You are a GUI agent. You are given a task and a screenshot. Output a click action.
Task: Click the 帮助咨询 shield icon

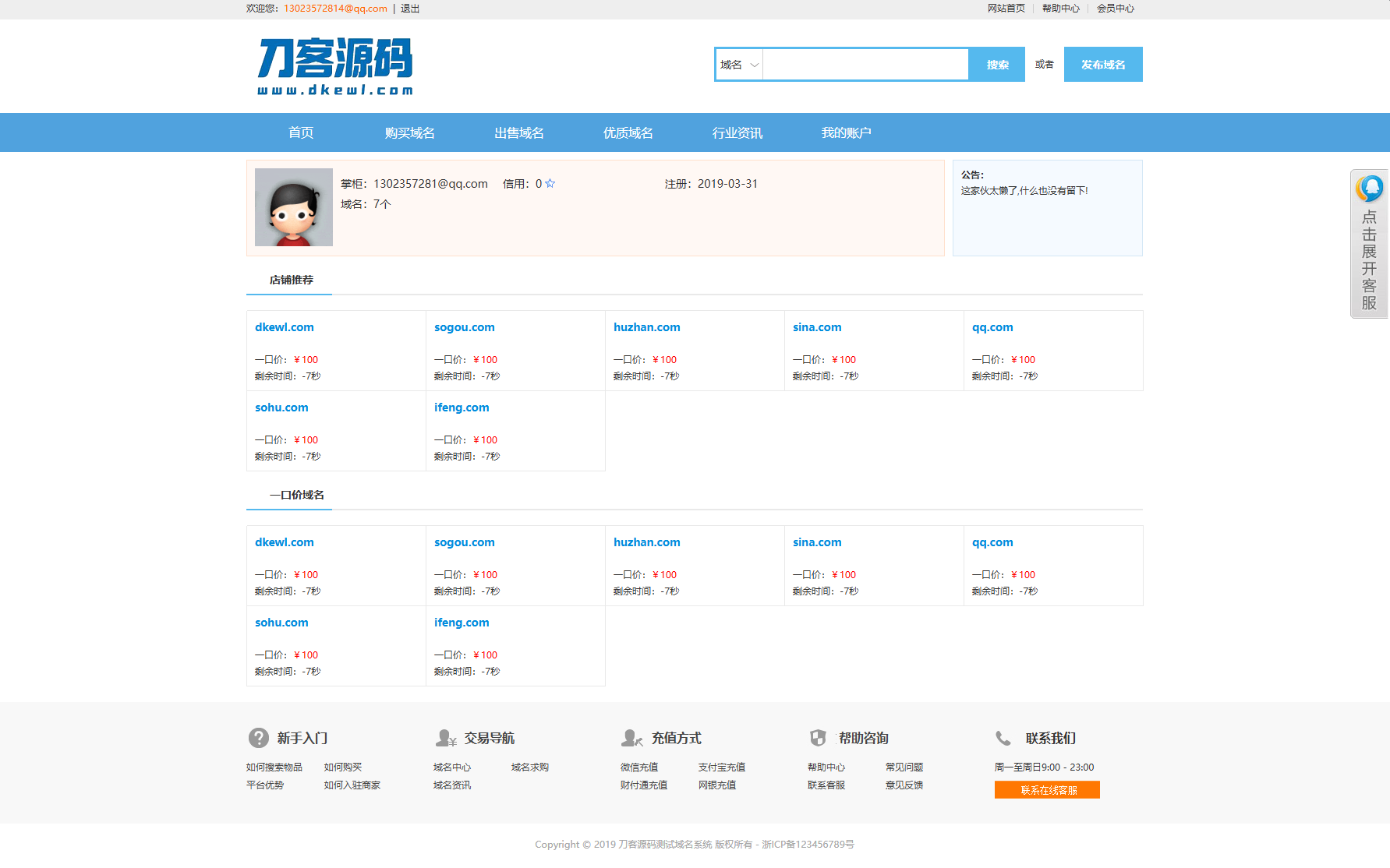coord(819,738)
